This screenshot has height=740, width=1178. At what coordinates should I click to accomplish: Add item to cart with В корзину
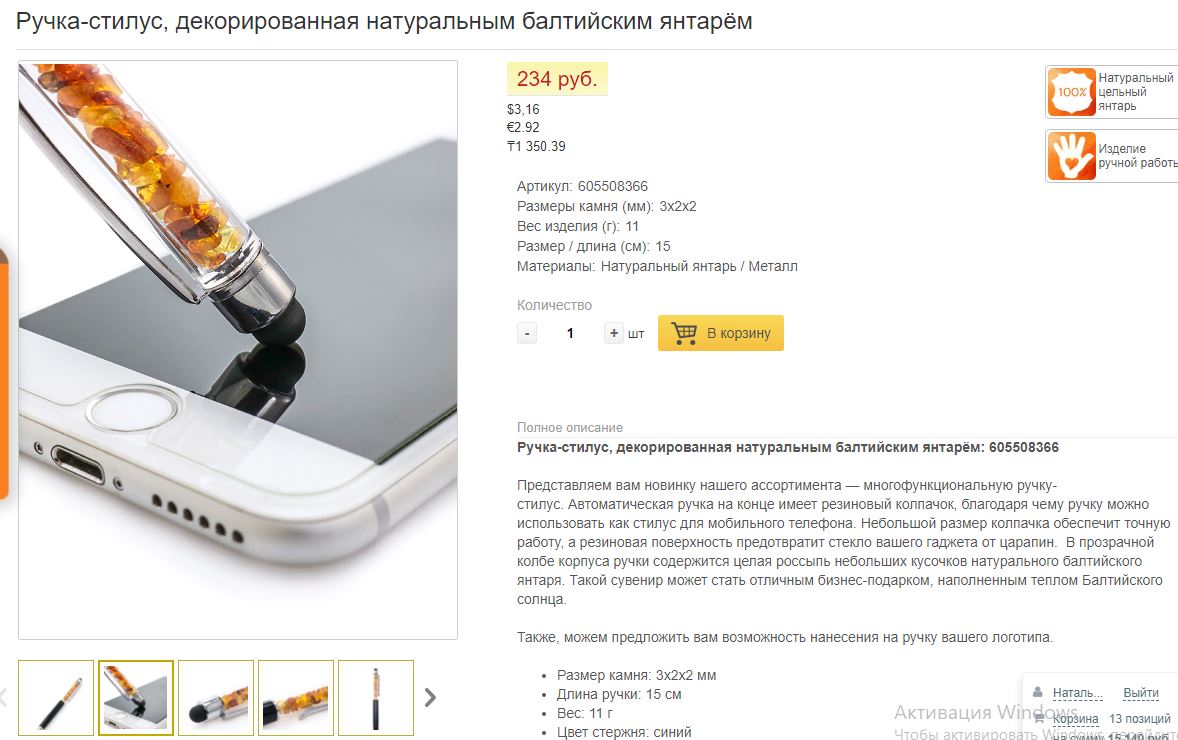pyautogui.click(x=720, y=333)
